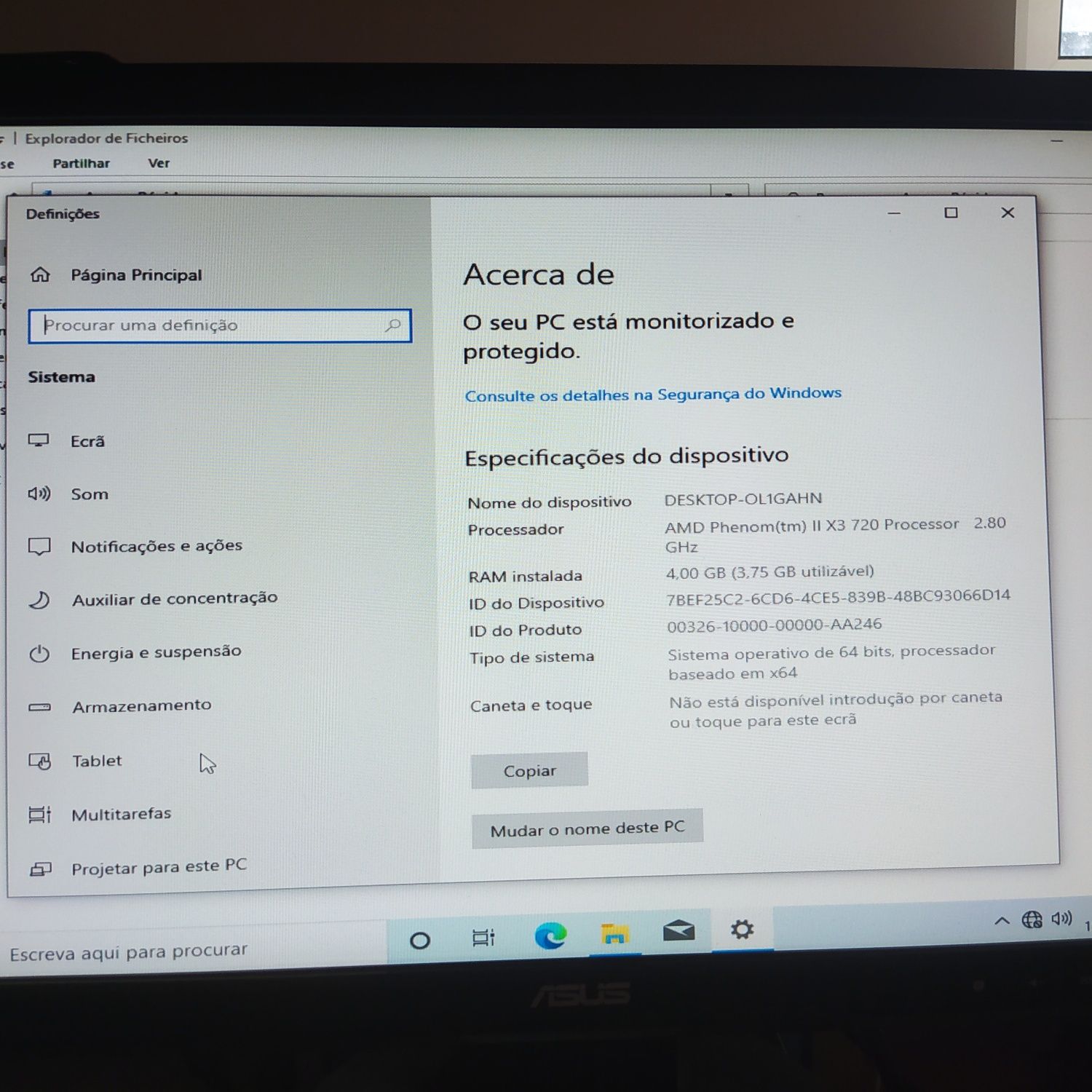The width and height of the screenshot is (1092, 1092).
Task: Click the 4,00 GB RAM value
Action: 769,572
